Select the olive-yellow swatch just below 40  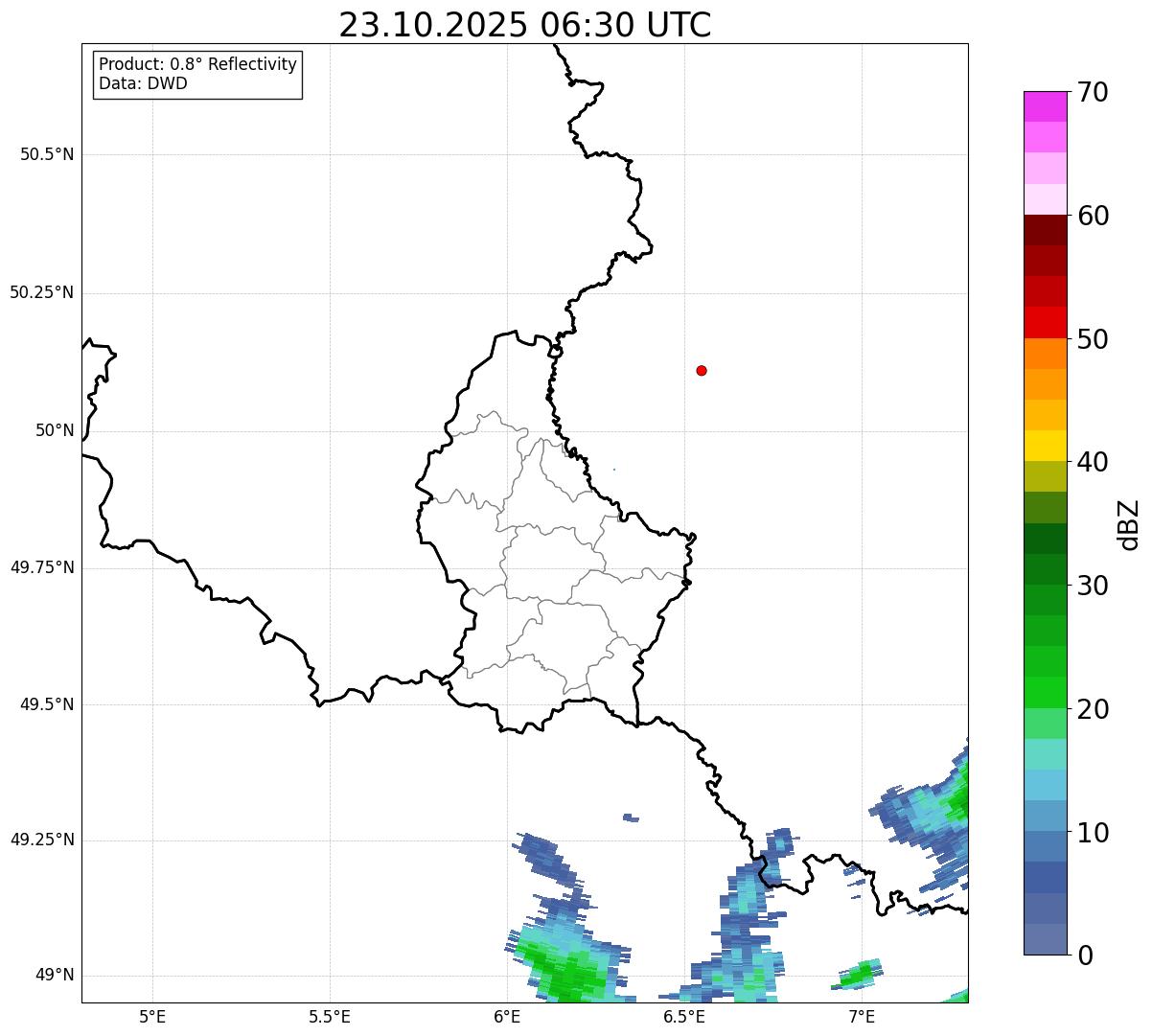click(1045, 476)
